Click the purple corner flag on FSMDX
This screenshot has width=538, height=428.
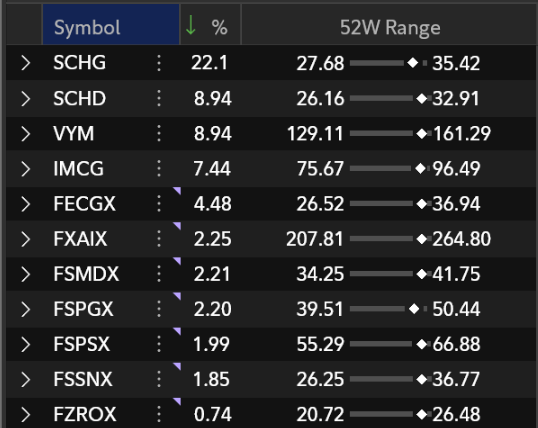[178, 261]
